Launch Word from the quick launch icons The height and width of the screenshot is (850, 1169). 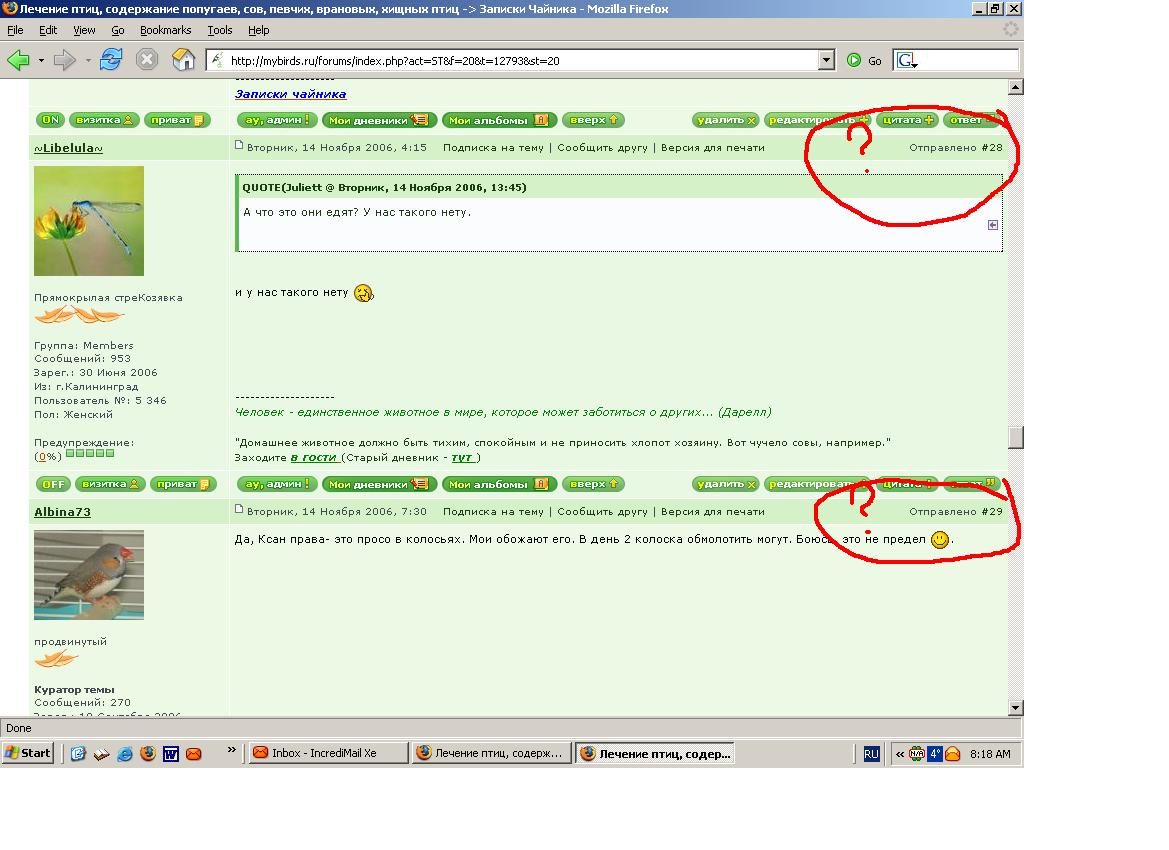[171, 753]
